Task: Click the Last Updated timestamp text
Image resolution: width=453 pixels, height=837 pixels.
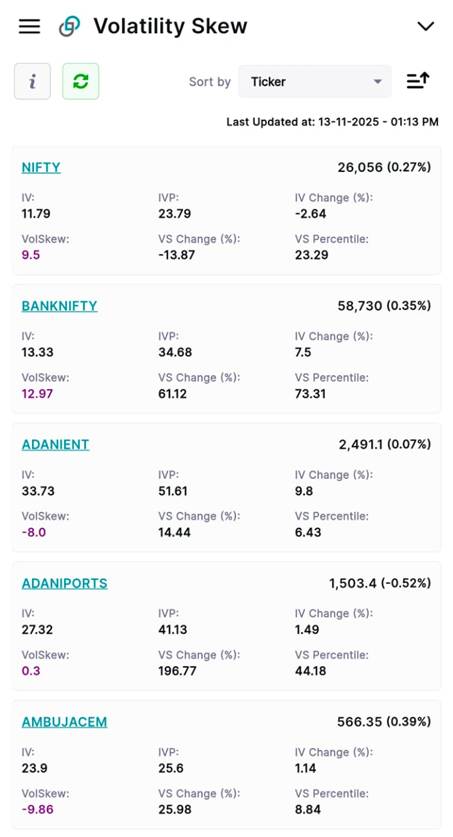Action: (332, 122)
